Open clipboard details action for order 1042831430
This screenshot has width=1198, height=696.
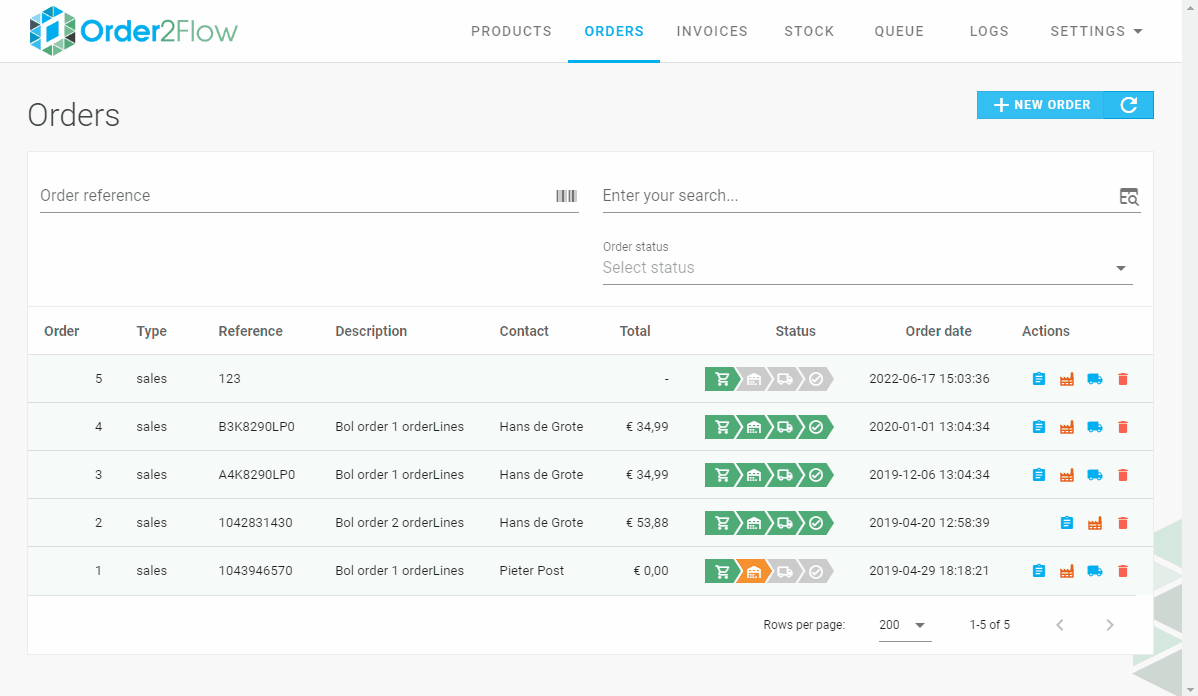pos(1067,523)
